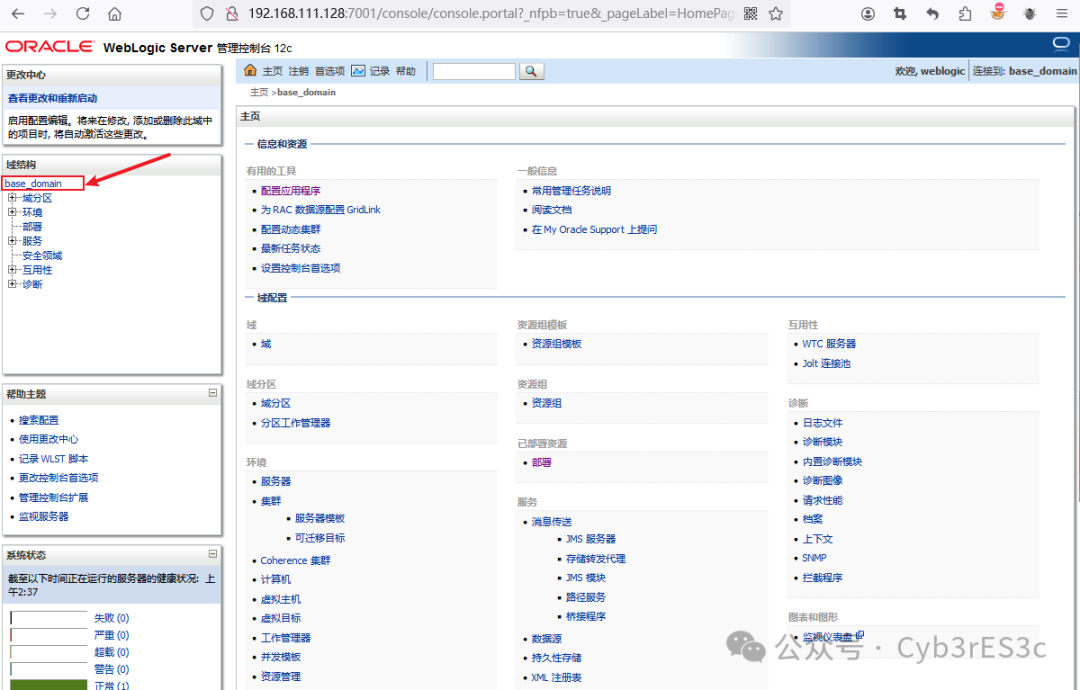This screenshot has width=1080, height=690.
Task: Open 首选项 in the top toolbar
Action: (330, 71)
